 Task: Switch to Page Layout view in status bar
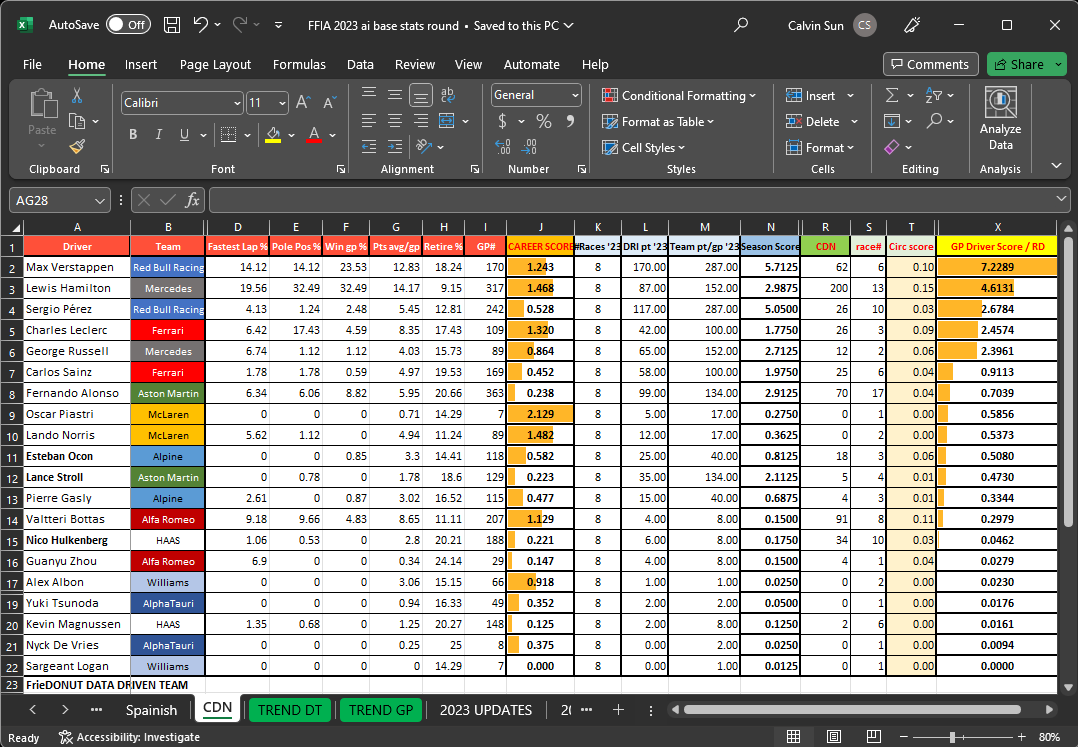[x=834, y=737]
